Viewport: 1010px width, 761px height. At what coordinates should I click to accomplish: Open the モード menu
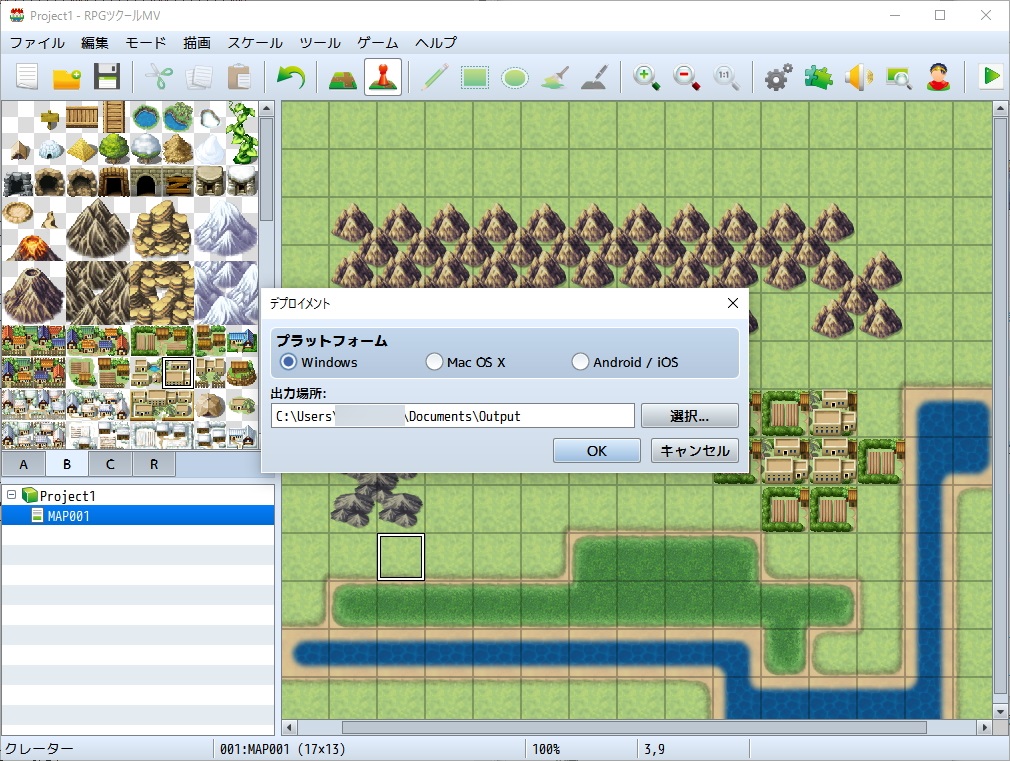[146, 43]
